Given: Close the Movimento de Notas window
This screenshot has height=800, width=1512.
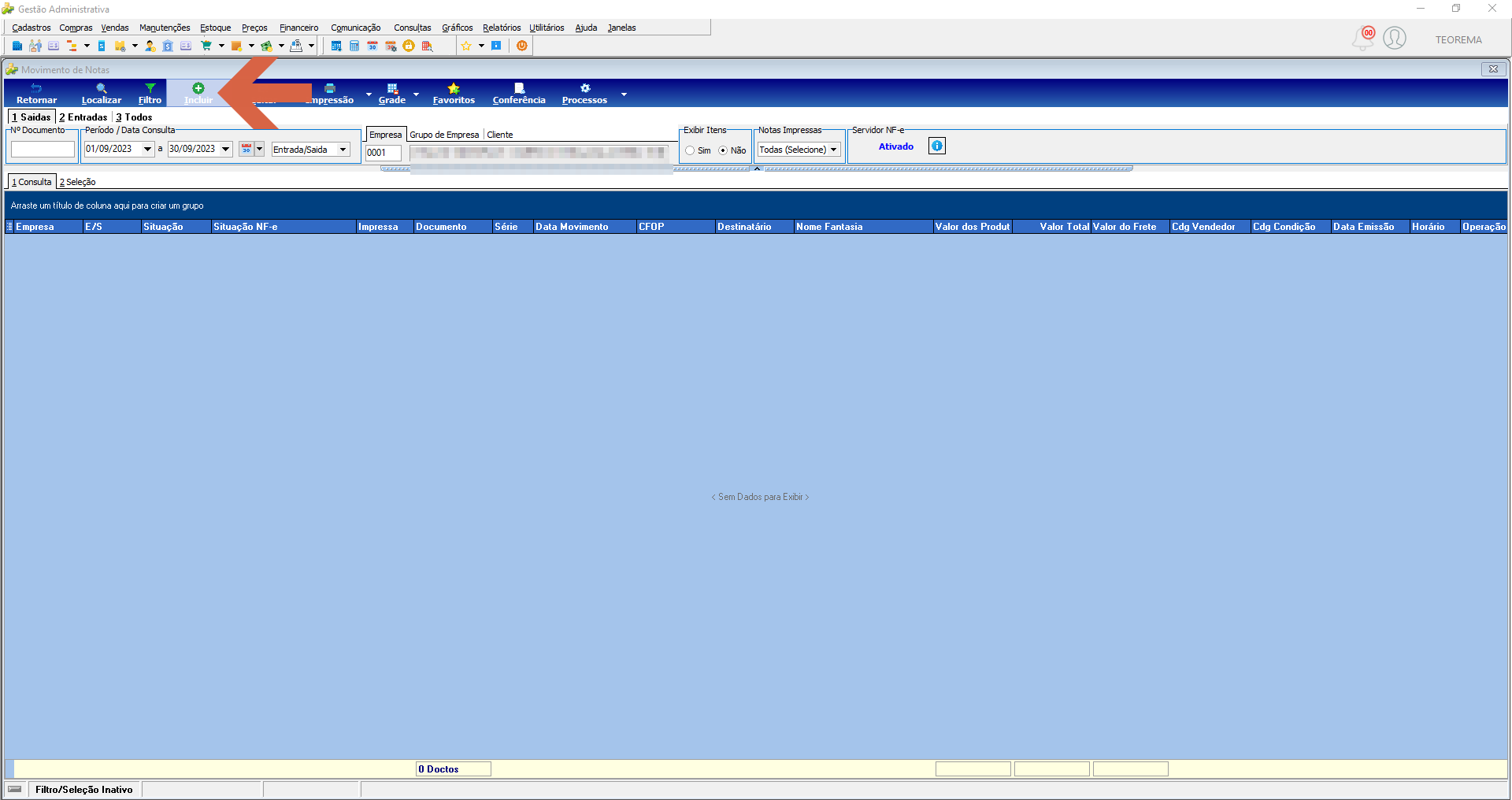Looking at the screenshot, I should (x=1493, y=69).
